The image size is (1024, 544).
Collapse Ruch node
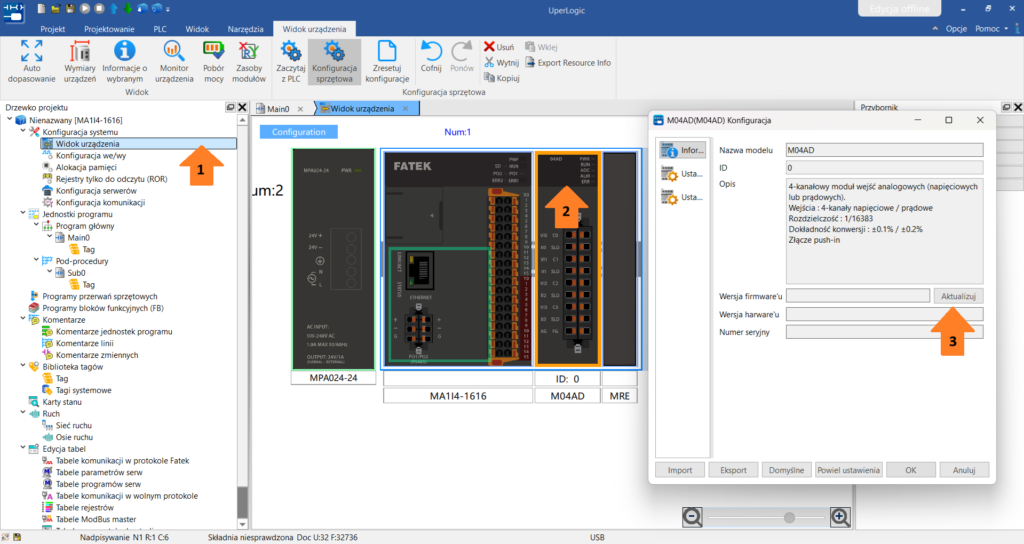click(x=23, y=414)
